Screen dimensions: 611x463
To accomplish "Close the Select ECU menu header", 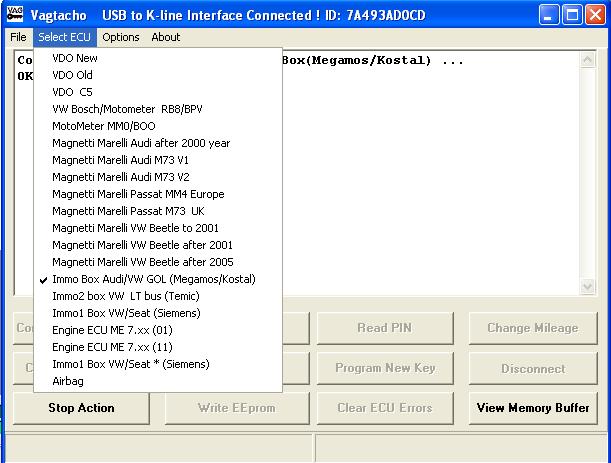I will 65,37.
